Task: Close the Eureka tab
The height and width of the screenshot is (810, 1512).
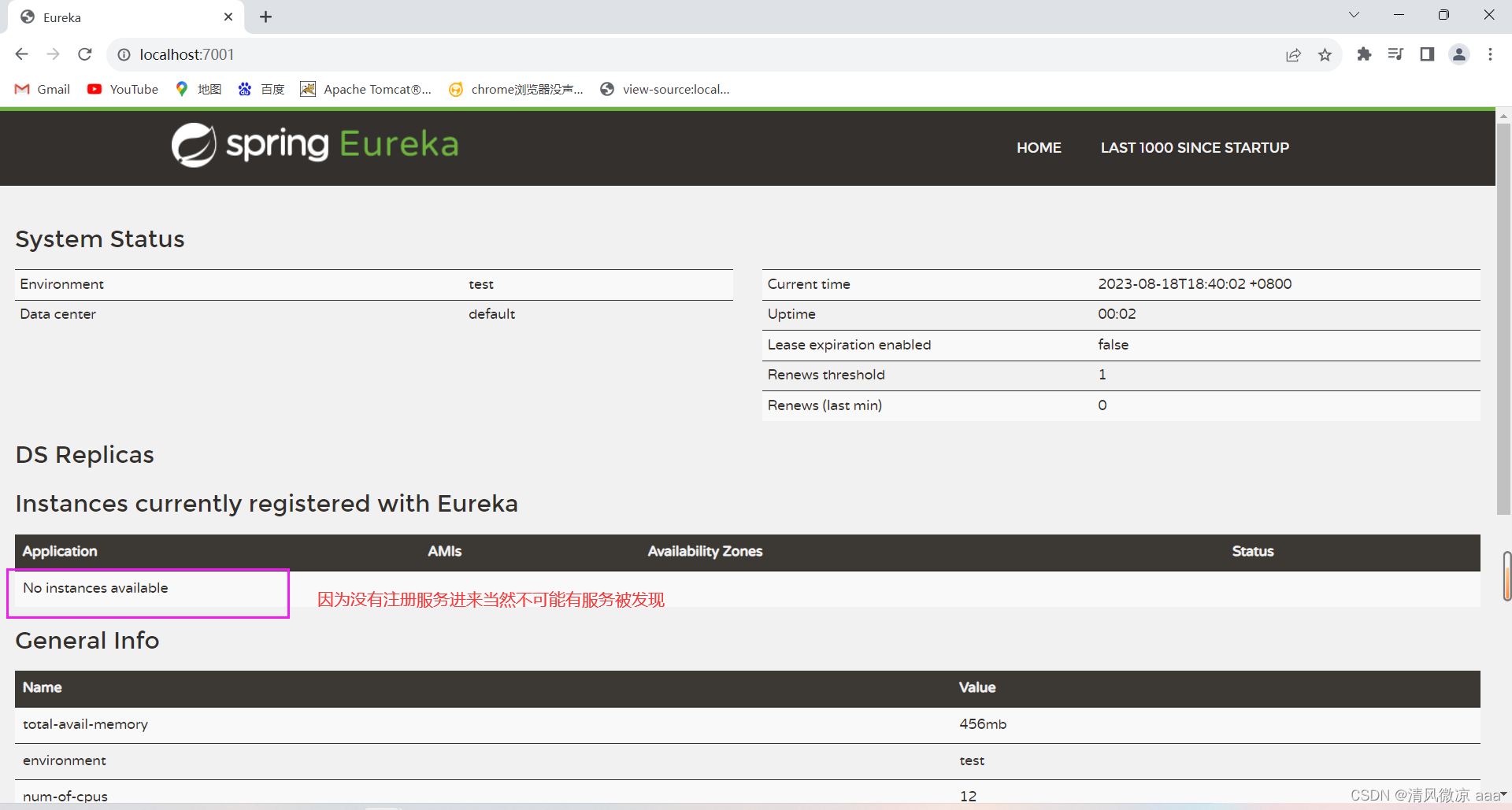Action: pos(228,17)
